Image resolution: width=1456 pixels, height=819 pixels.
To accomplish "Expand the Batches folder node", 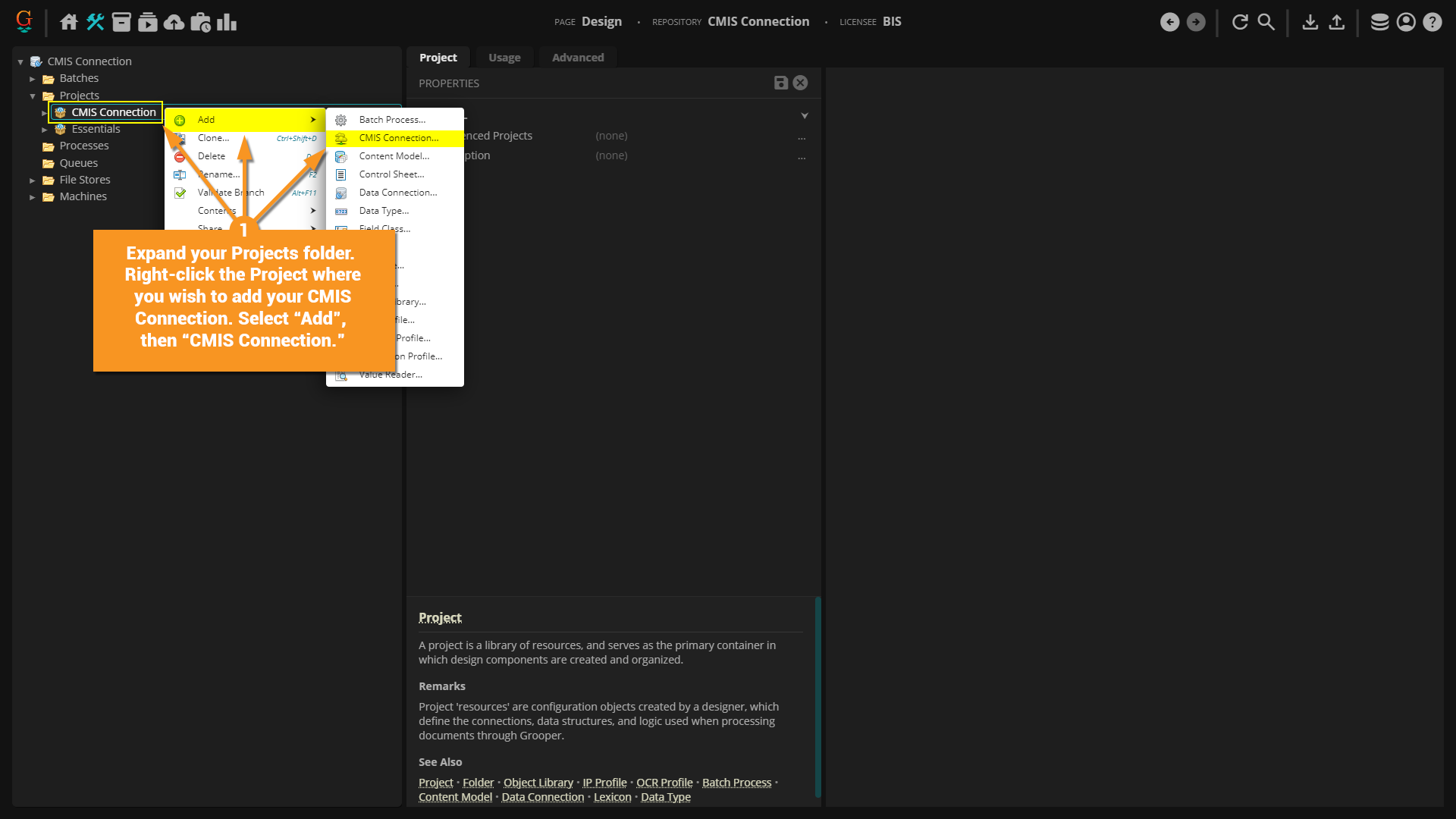I will tap(33, 79).
